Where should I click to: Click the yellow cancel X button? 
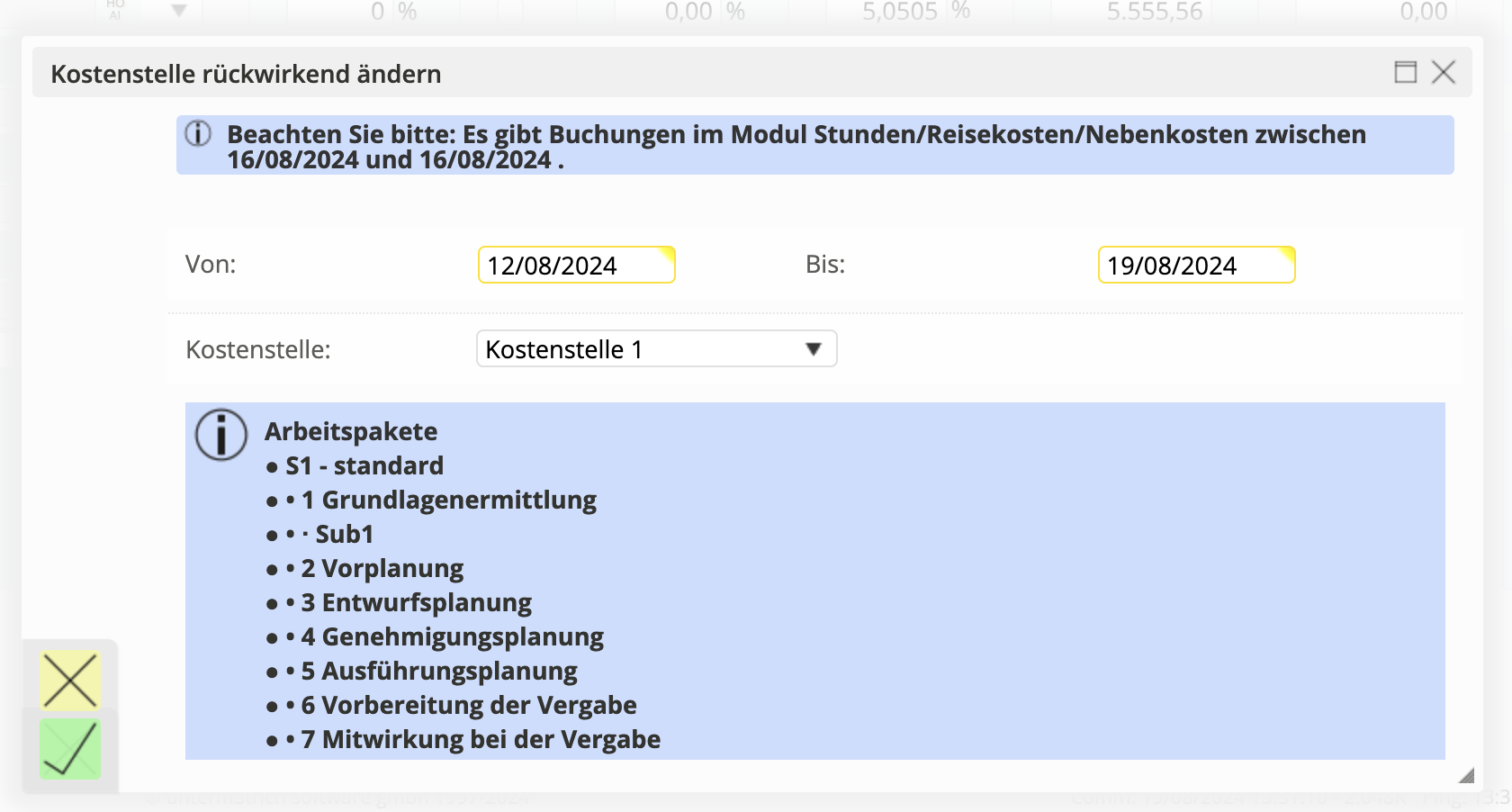pyautogui.click(x=70, y=681)
